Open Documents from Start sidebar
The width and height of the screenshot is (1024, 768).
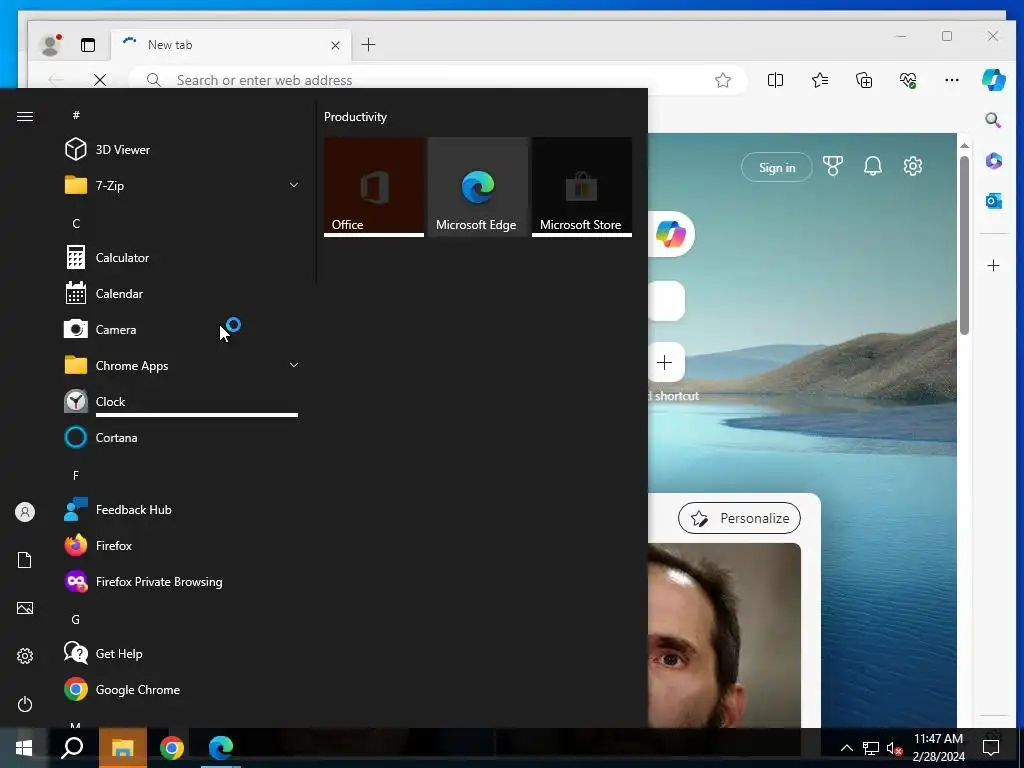pos(25,560)
